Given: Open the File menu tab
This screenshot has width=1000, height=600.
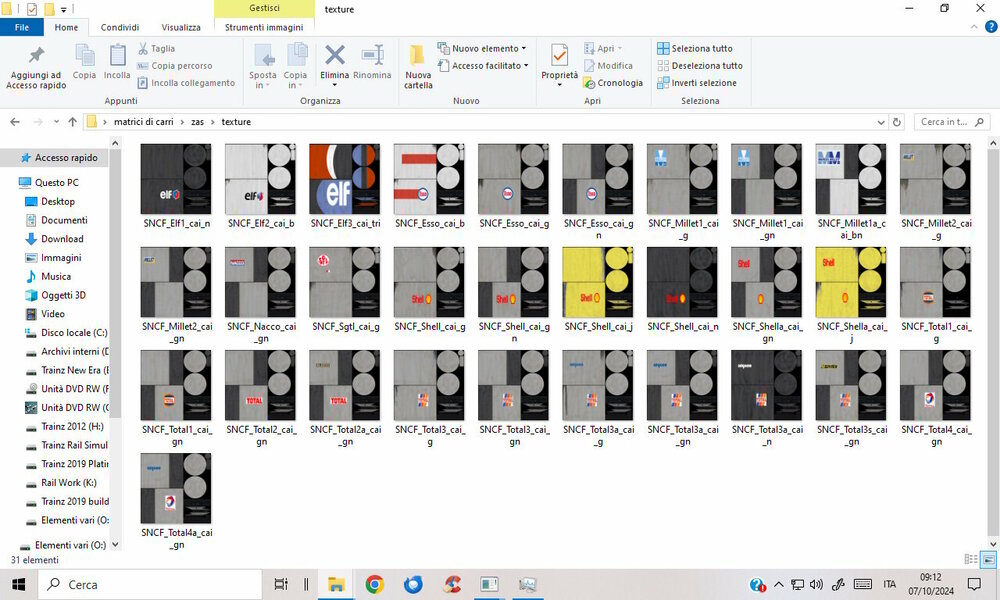Looking at the screenshot, I should pos(22,27).
